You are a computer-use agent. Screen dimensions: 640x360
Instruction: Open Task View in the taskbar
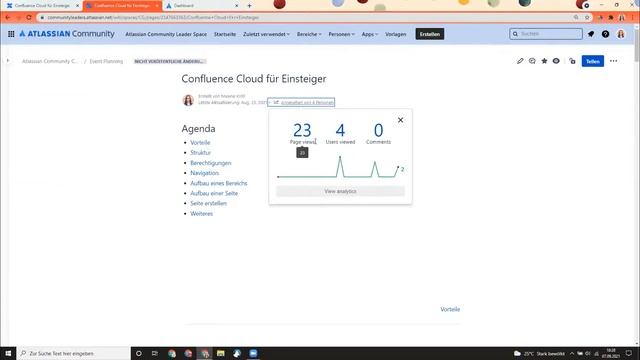[155, 353]
